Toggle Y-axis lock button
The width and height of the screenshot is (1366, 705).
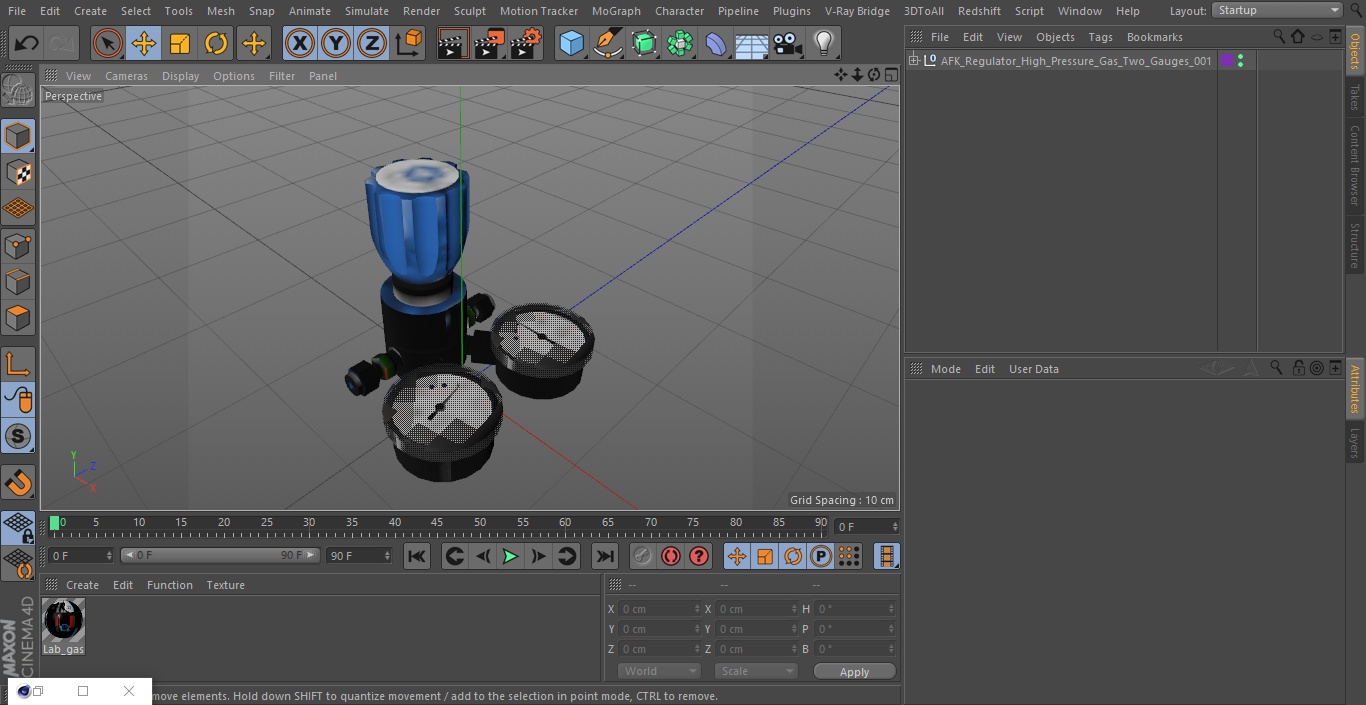(336, 44)
